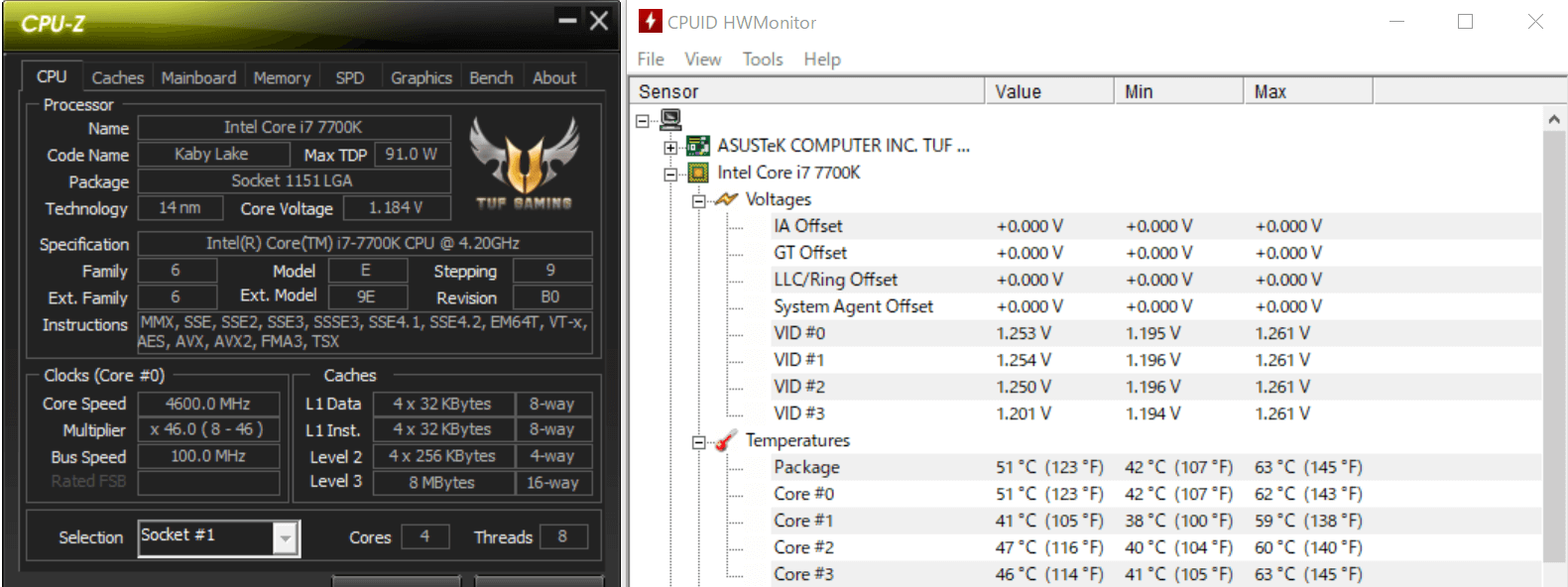
Task: Minimize the CPU-Z window
Action: tap(567, 20)
